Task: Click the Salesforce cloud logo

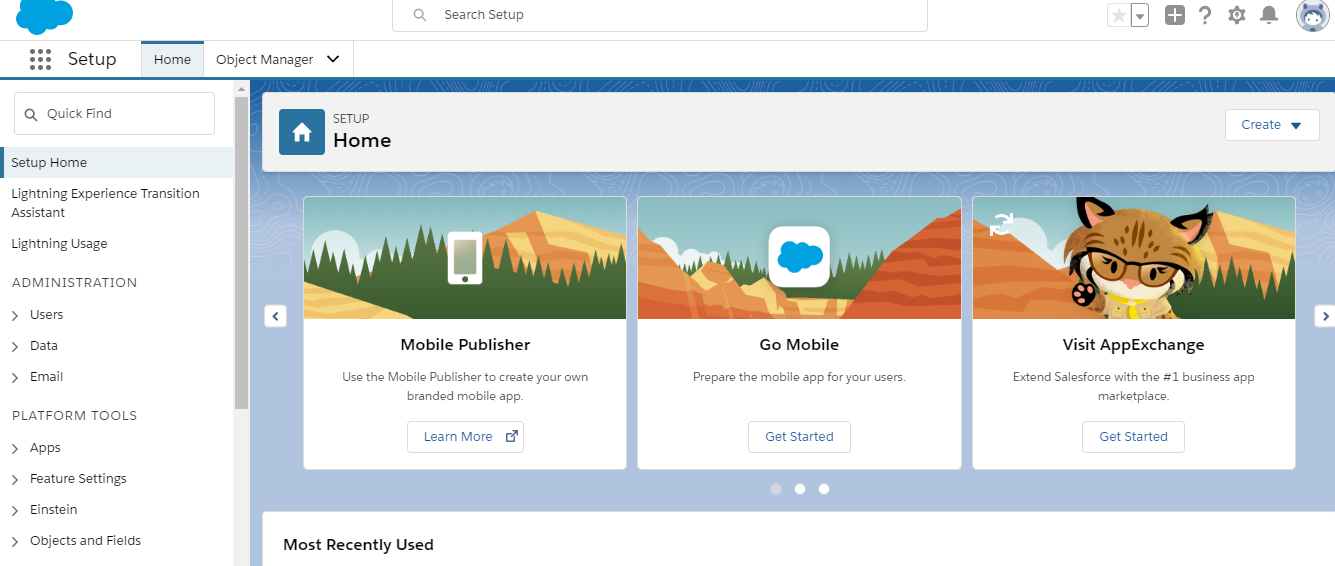Action: point(45,16)
